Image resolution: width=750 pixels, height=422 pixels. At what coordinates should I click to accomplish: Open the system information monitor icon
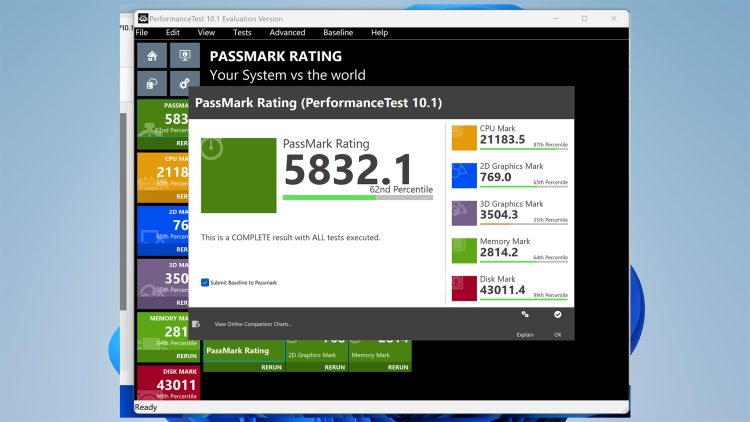click(x=185, y=56)
